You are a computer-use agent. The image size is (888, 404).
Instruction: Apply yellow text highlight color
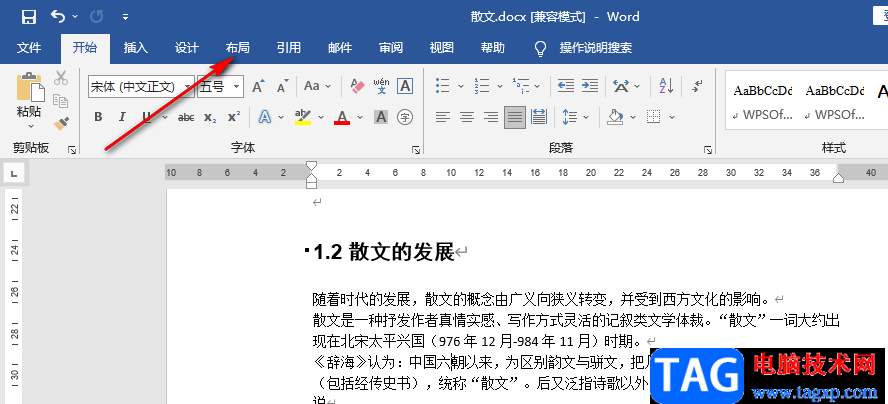point(304,117)
